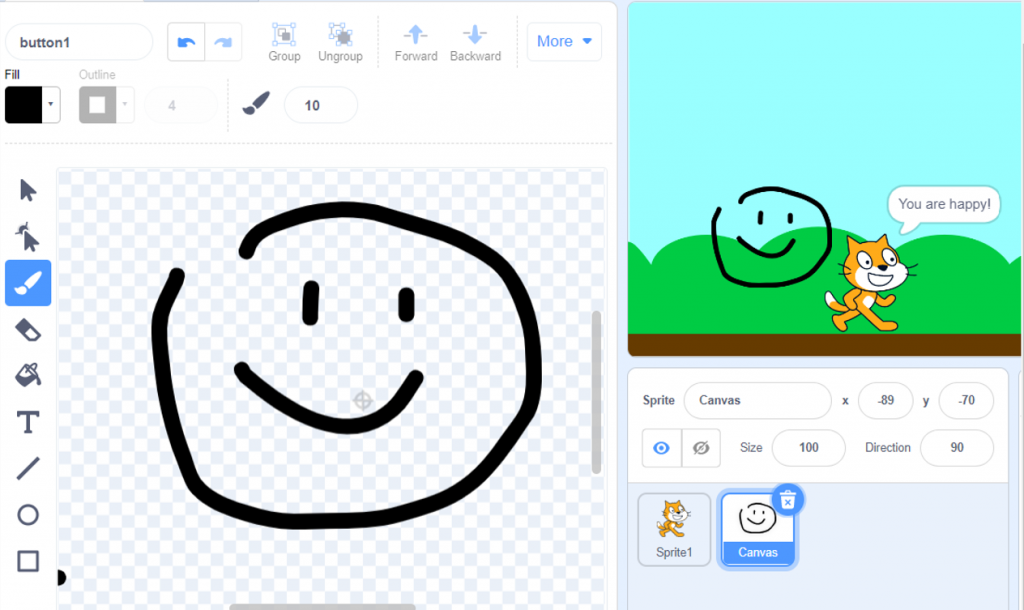Select the Circle tool

(27, 515)
